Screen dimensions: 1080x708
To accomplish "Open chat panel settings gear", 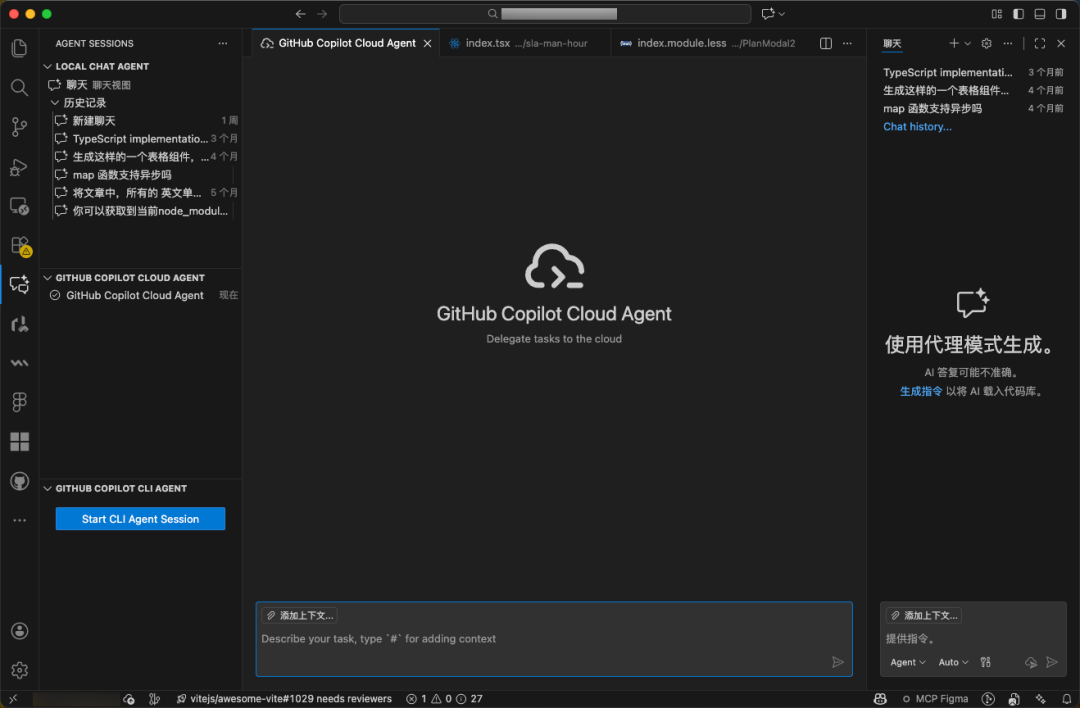I will point(986,43).
